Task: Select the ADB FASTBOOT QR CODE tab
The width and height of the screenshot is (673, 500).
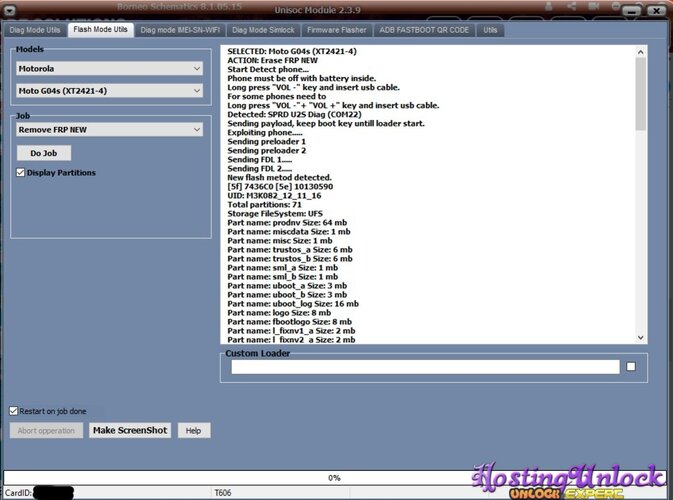Action: [x=424, y=30]
